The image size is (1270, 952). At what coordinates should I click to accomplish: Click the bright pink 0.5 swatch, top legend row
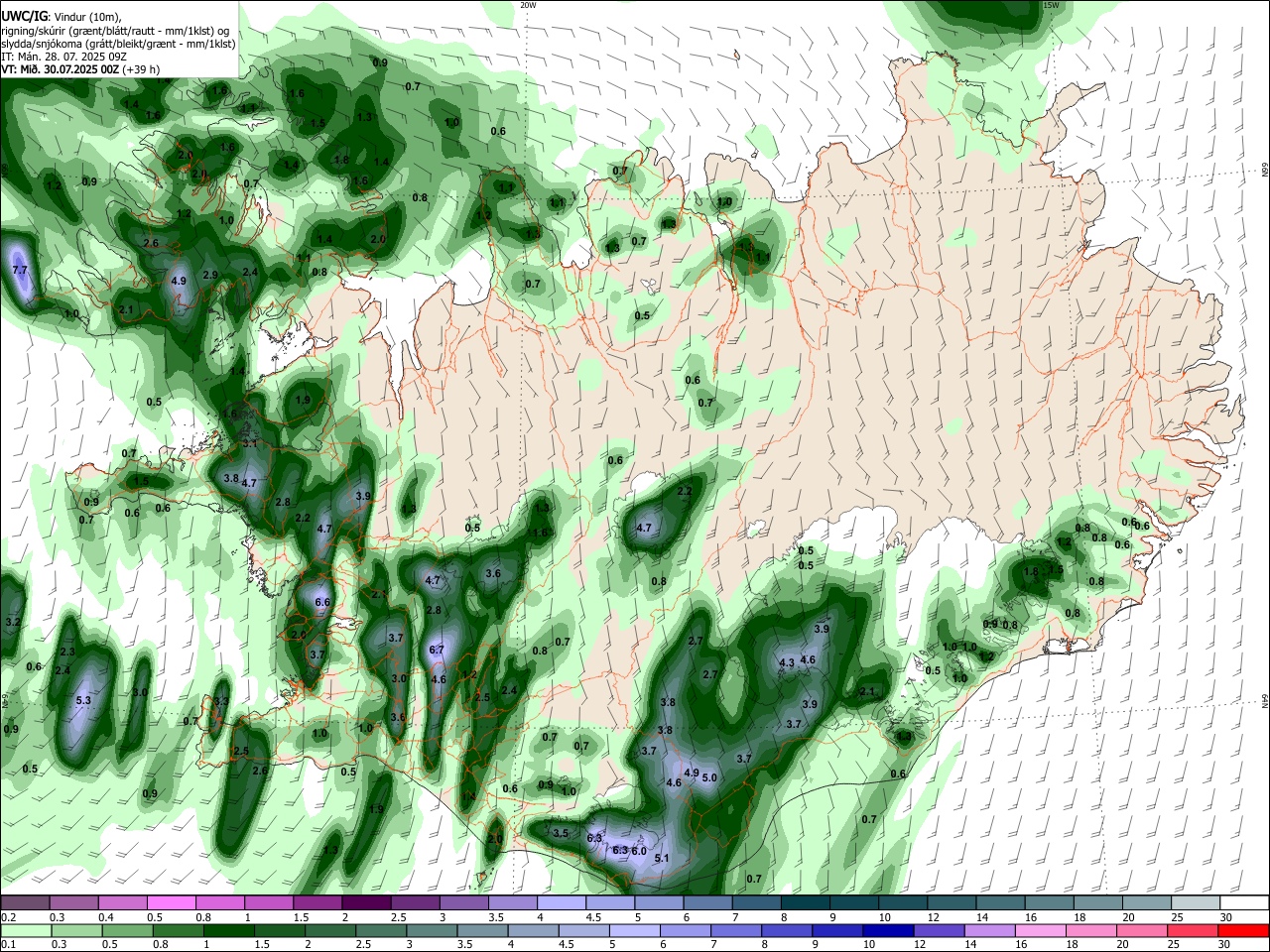click(171, 903)
